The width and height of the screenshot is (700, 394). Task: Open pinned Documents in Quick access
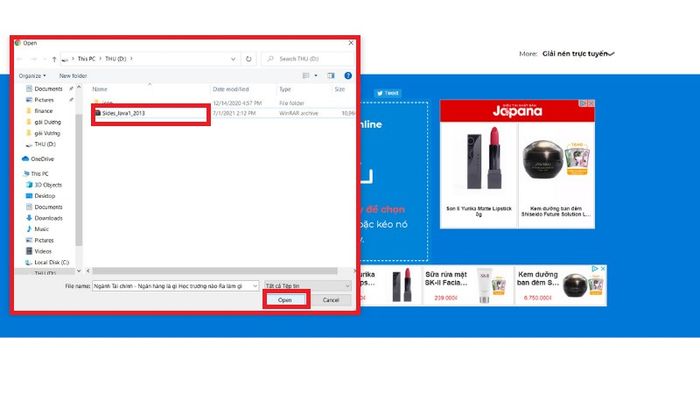pyautogui.click(x=48, y=89)
